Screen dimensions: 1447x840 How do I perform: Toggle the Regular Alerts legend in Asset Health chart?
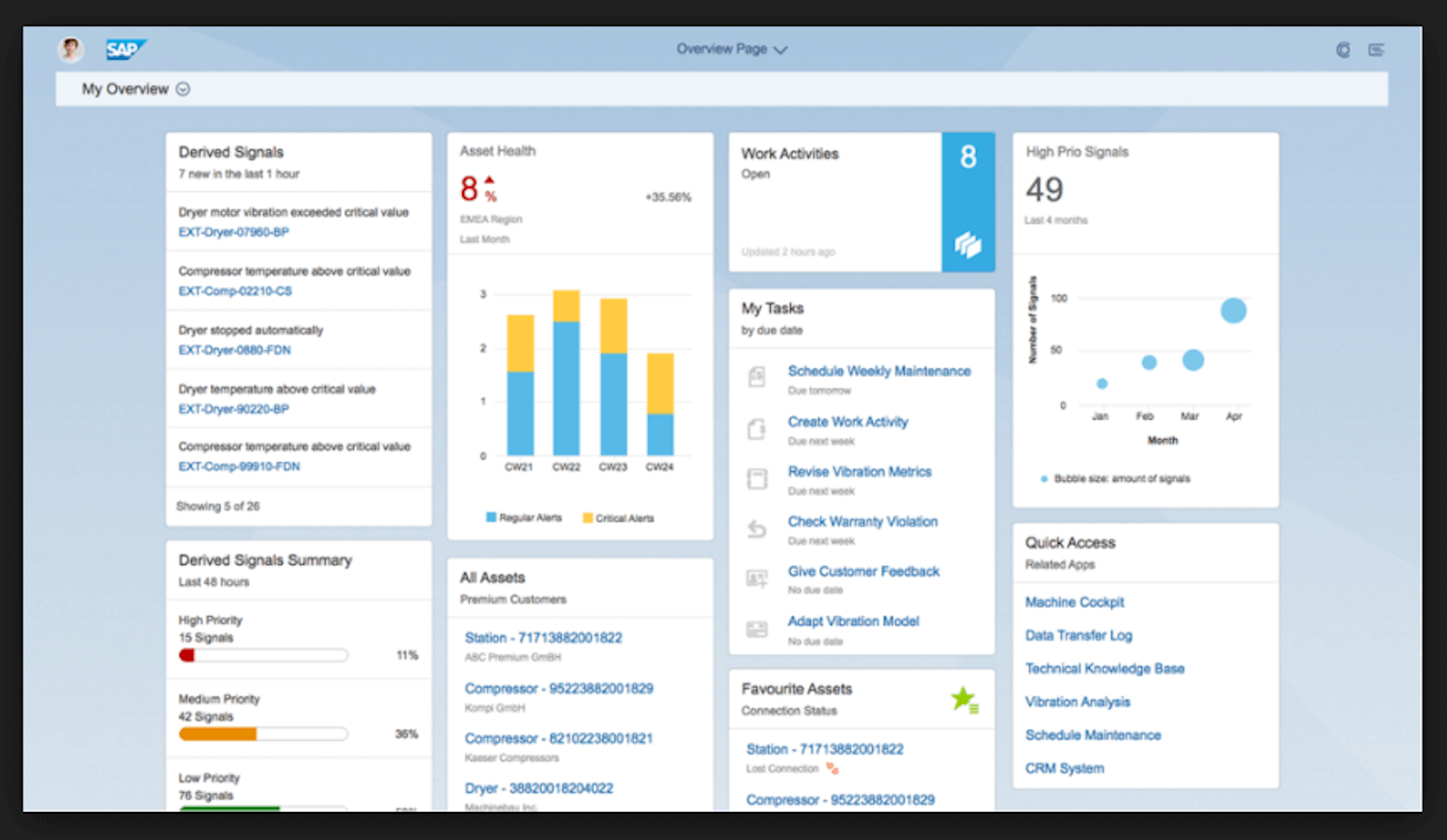pos(524,518)
